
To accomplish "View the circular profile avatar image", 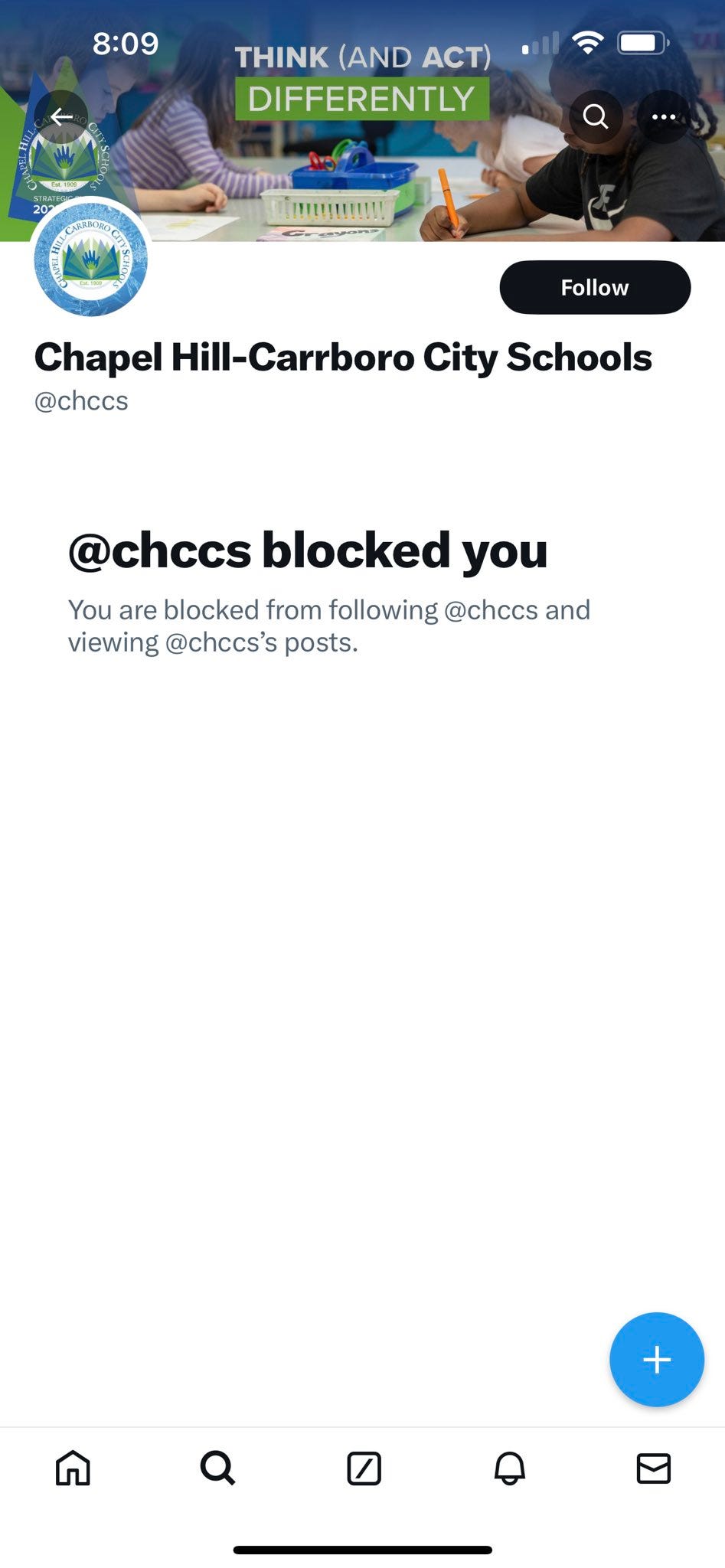I will coord(91,258).
